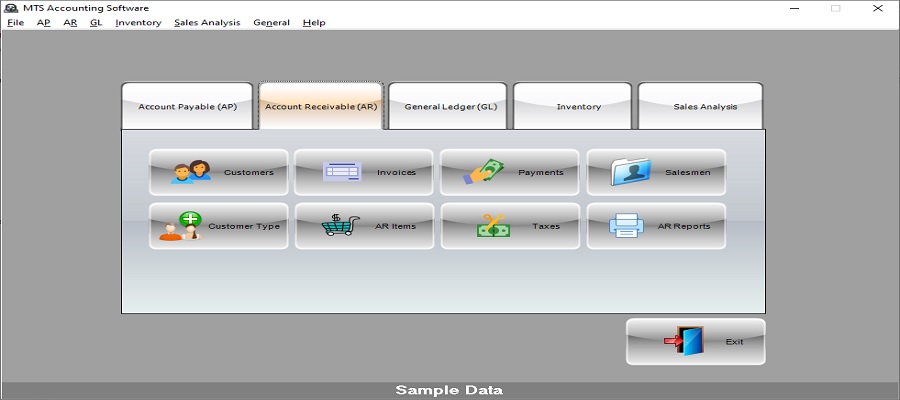Select the AR Items shopping cart icon
The width and height of the screenshot is (900, 400).
tap(339, 226)
